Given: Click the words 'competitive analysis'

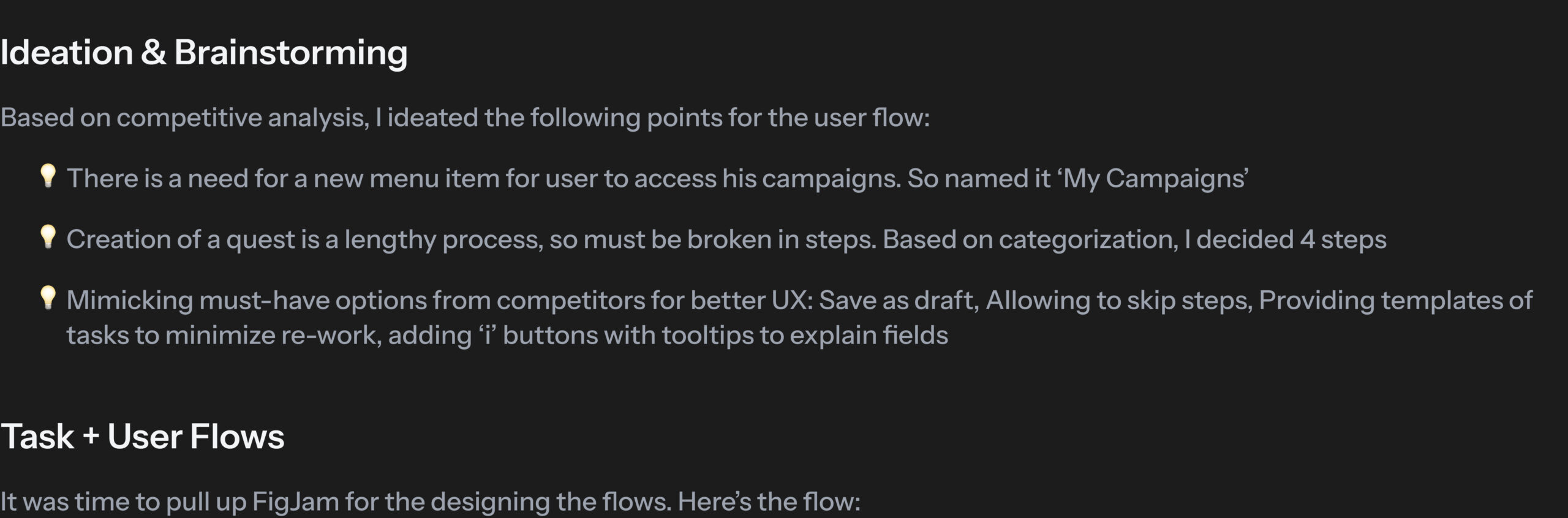Looking at the screenshot, I should (243, 118).
